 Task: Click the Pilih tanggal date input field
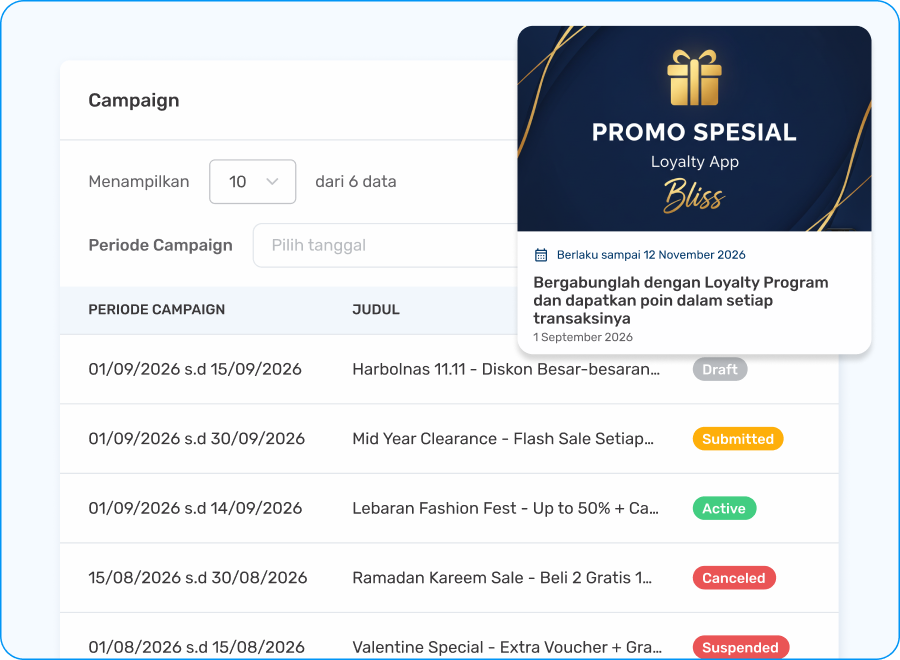(385, 246)
